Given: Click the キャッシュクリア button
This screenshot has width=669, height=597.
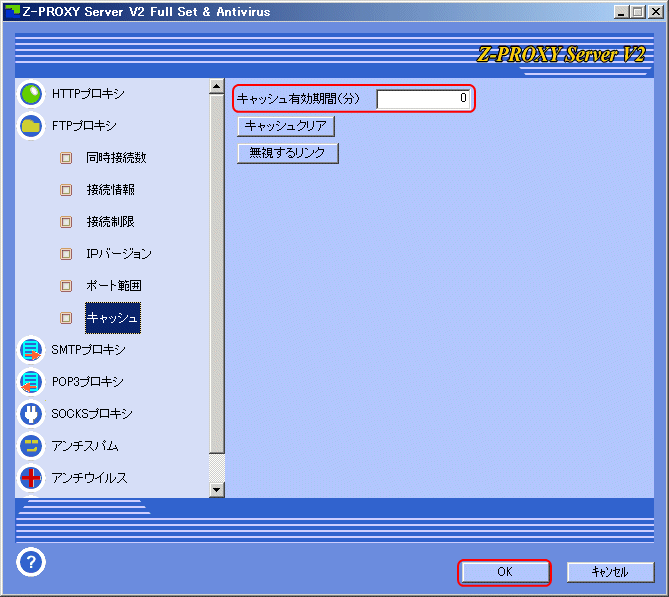Looking at the screenshot, I should [x=286, y=126].
